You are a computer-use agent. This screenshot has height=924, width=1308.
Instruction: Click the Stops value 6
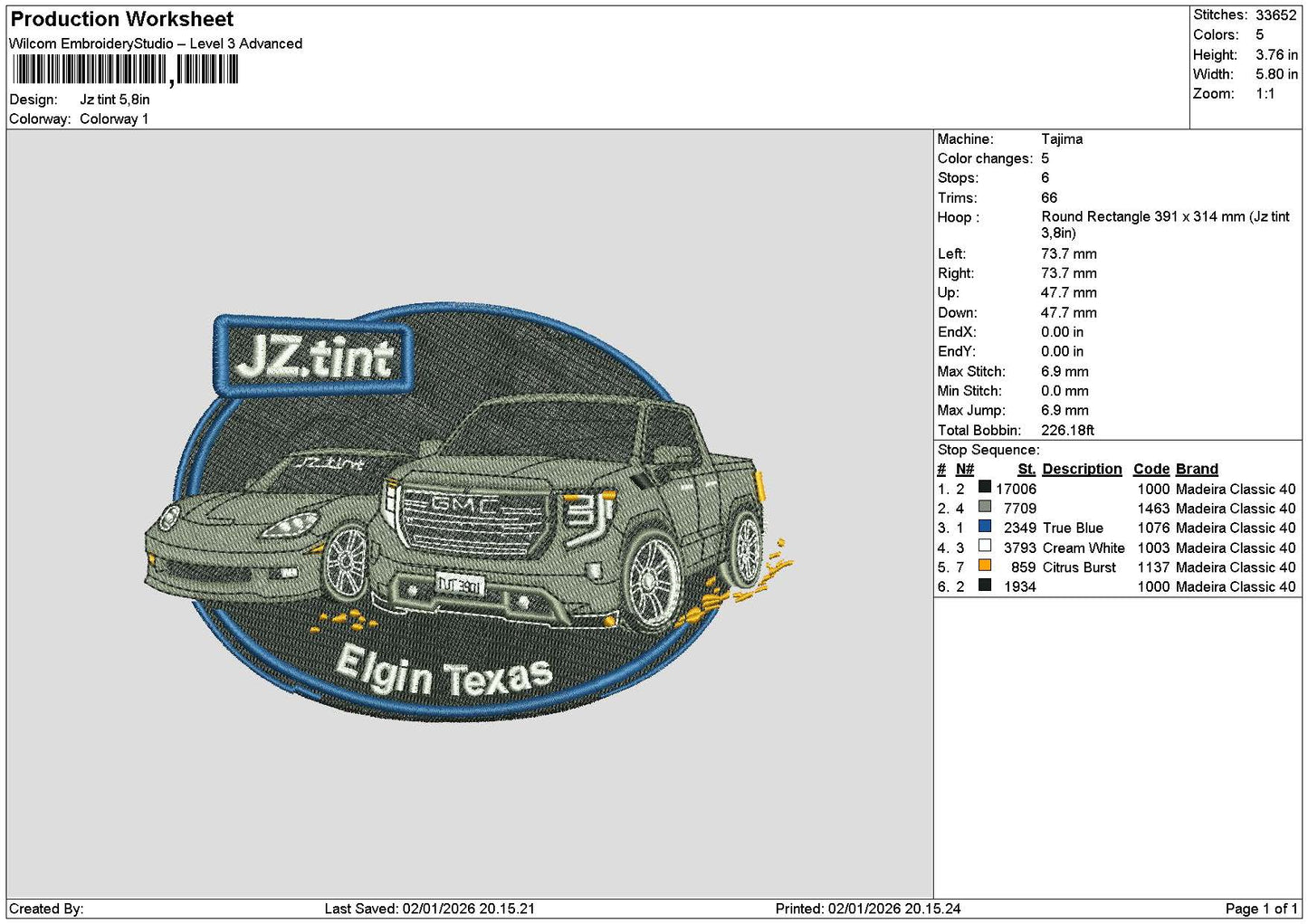click(x=1045, y=178)
